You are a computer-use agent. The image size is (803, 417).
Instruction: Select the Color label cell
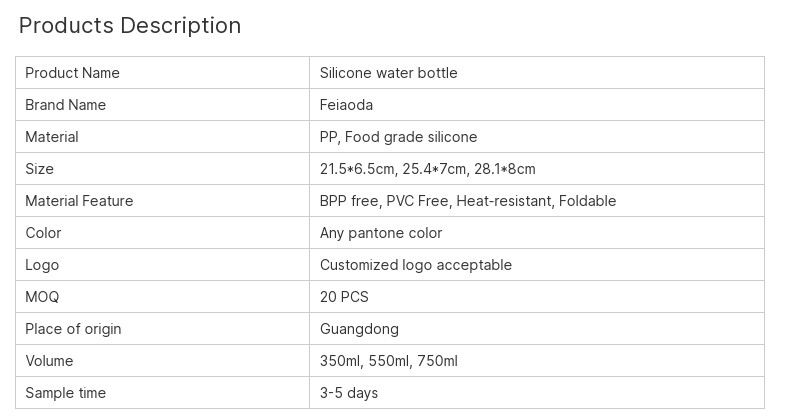[43, 233]
